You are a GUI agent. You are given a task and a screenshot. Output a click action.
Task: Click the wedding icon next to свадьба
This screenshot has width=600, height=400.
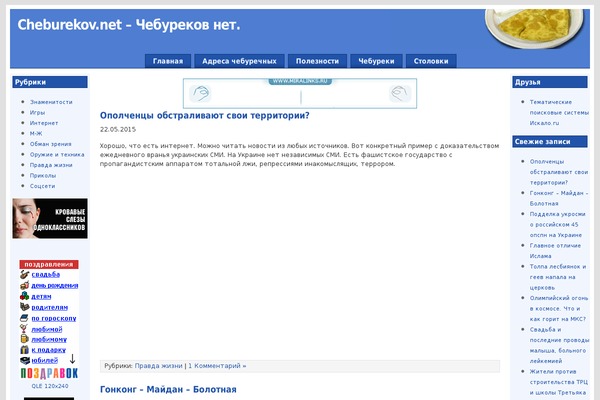[24, 274]
